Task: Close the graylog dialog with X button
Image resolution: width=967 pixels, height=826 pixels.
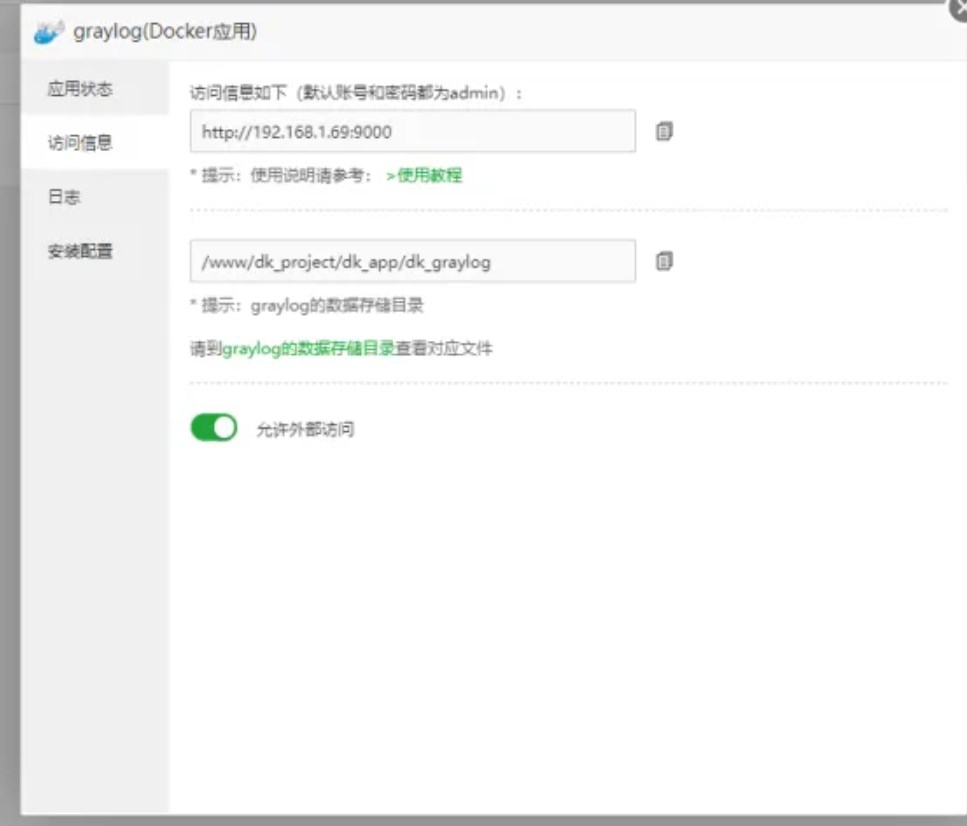Action: click(x=958, y=6)
